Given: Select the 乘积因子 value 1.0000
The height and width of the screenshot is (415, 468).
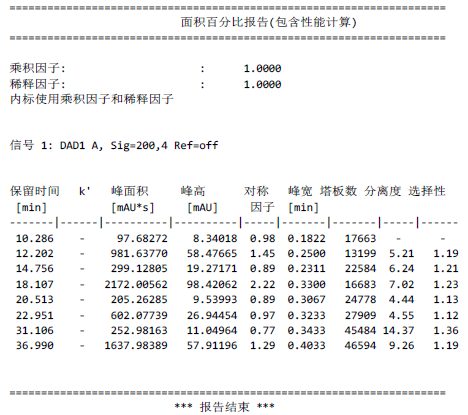Looking at the screenshot, I should [x=262, y=69].
